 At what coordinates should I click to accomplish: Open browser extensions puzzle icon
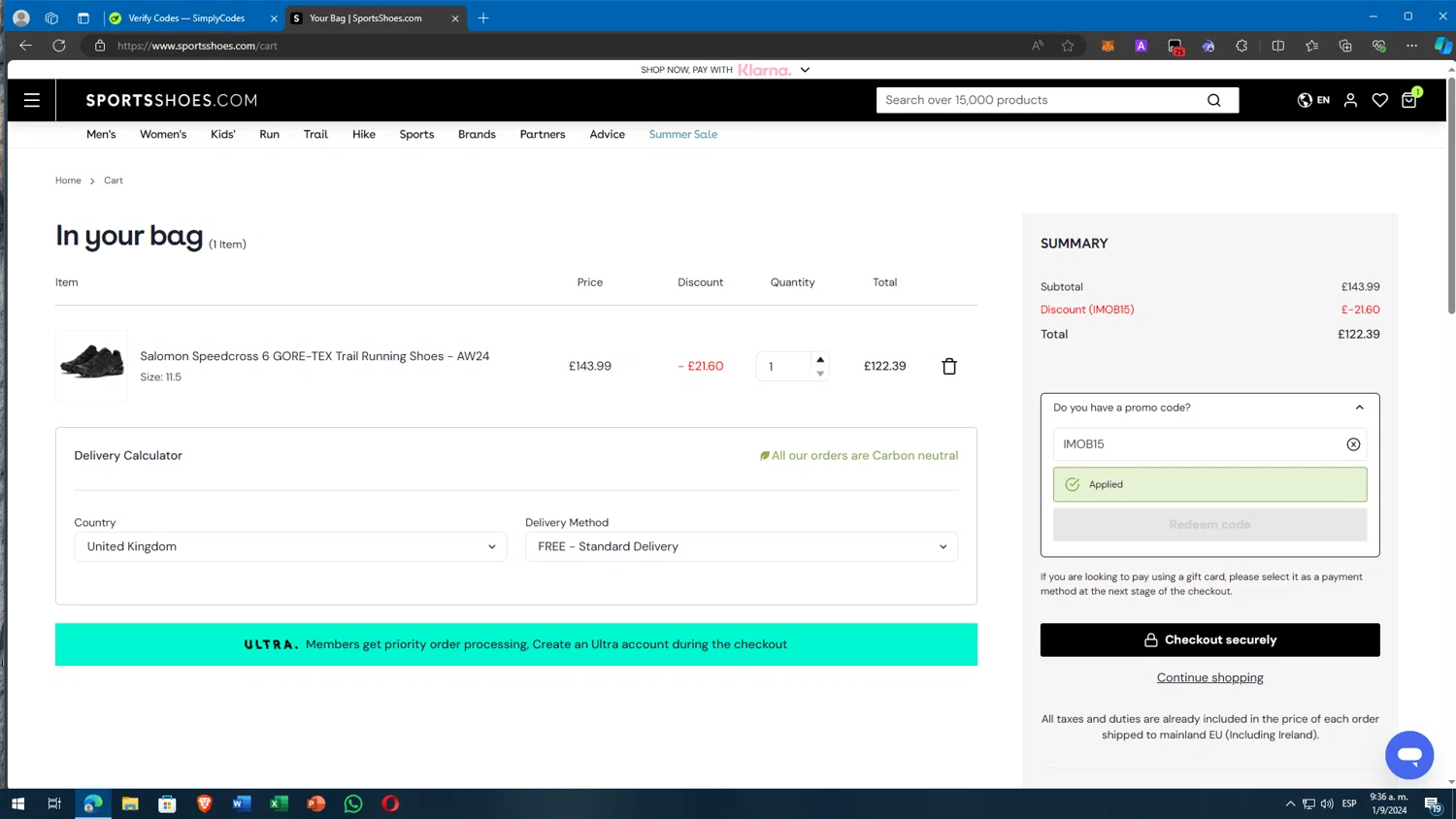coord(1241,46)
